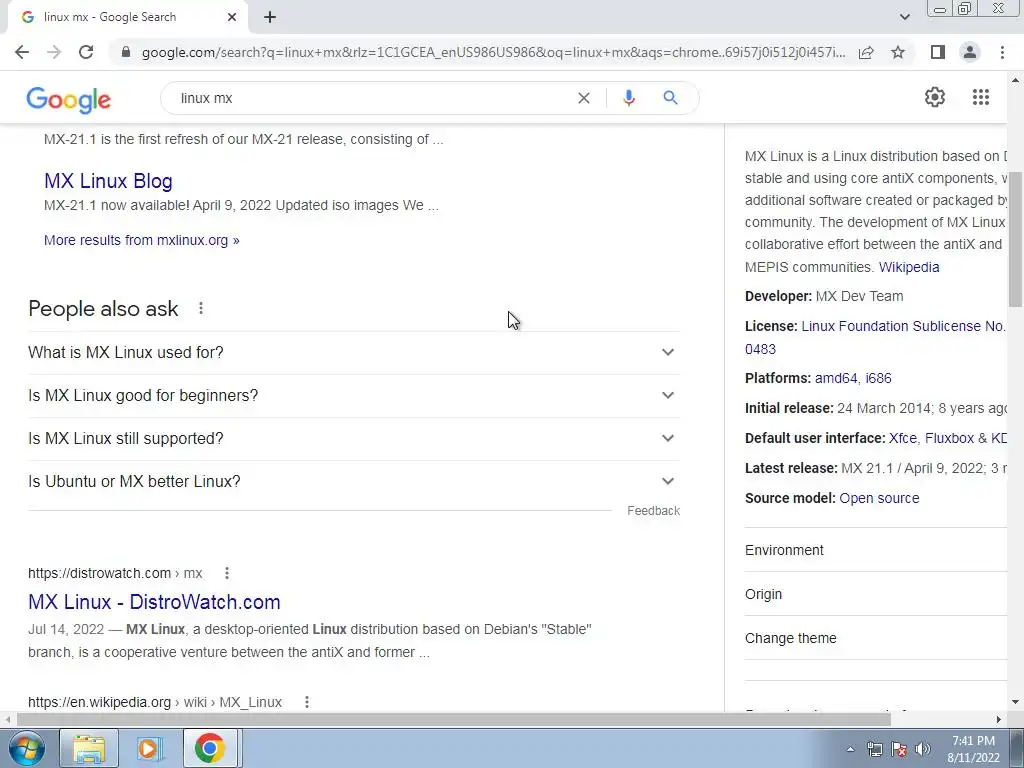Open MX Linux Blog link
This screenshot has width=1024, height=768.
[108, 181]
